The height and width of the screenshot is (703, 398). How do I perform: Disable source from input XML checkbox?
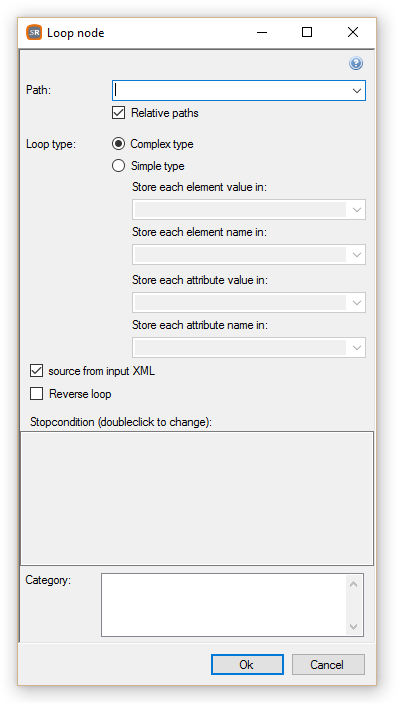(x=36, y=371)
